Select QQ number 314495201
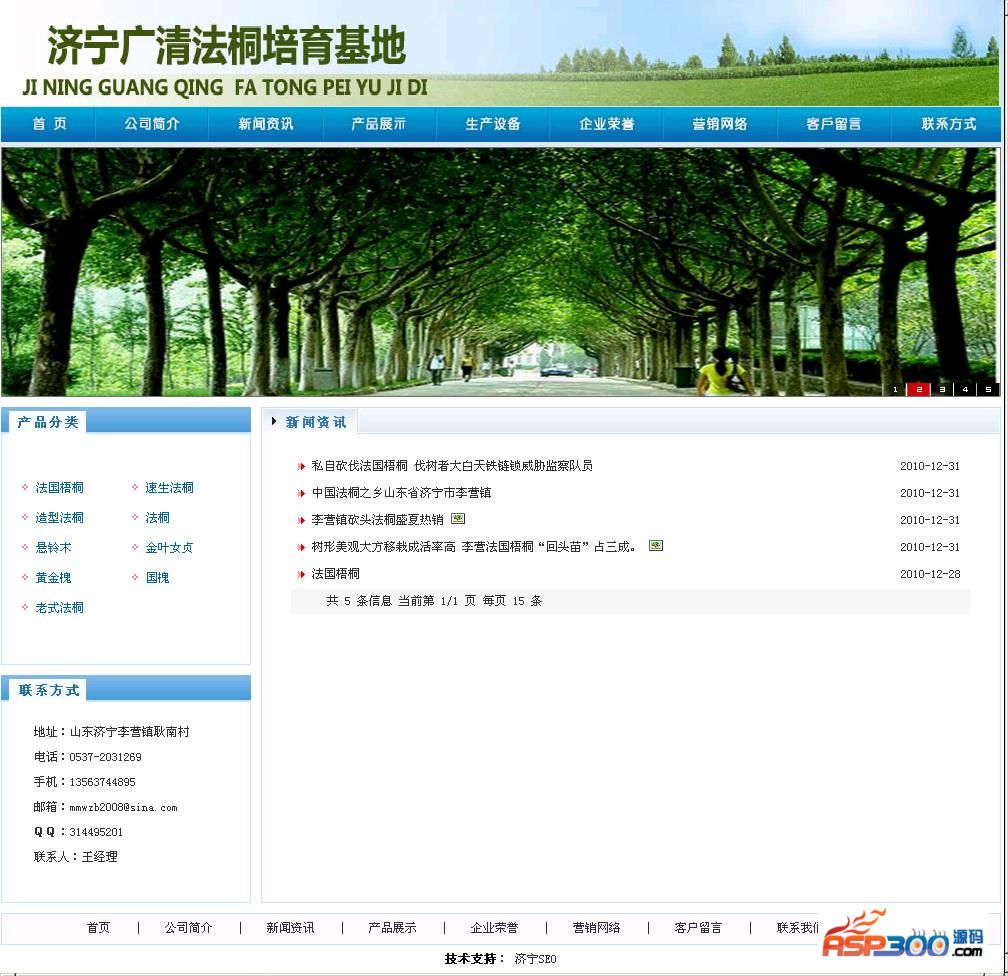The image size is (1008, 976). [x=96, y=832]
